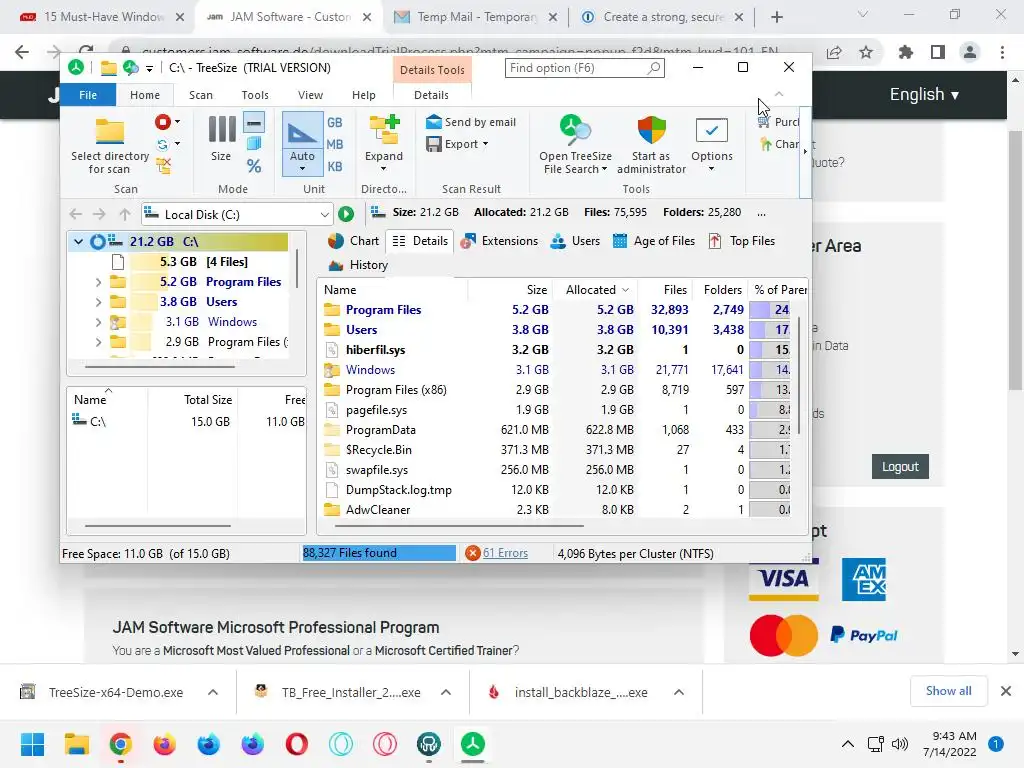Click the Opera taskbar icon

(296, 744)
